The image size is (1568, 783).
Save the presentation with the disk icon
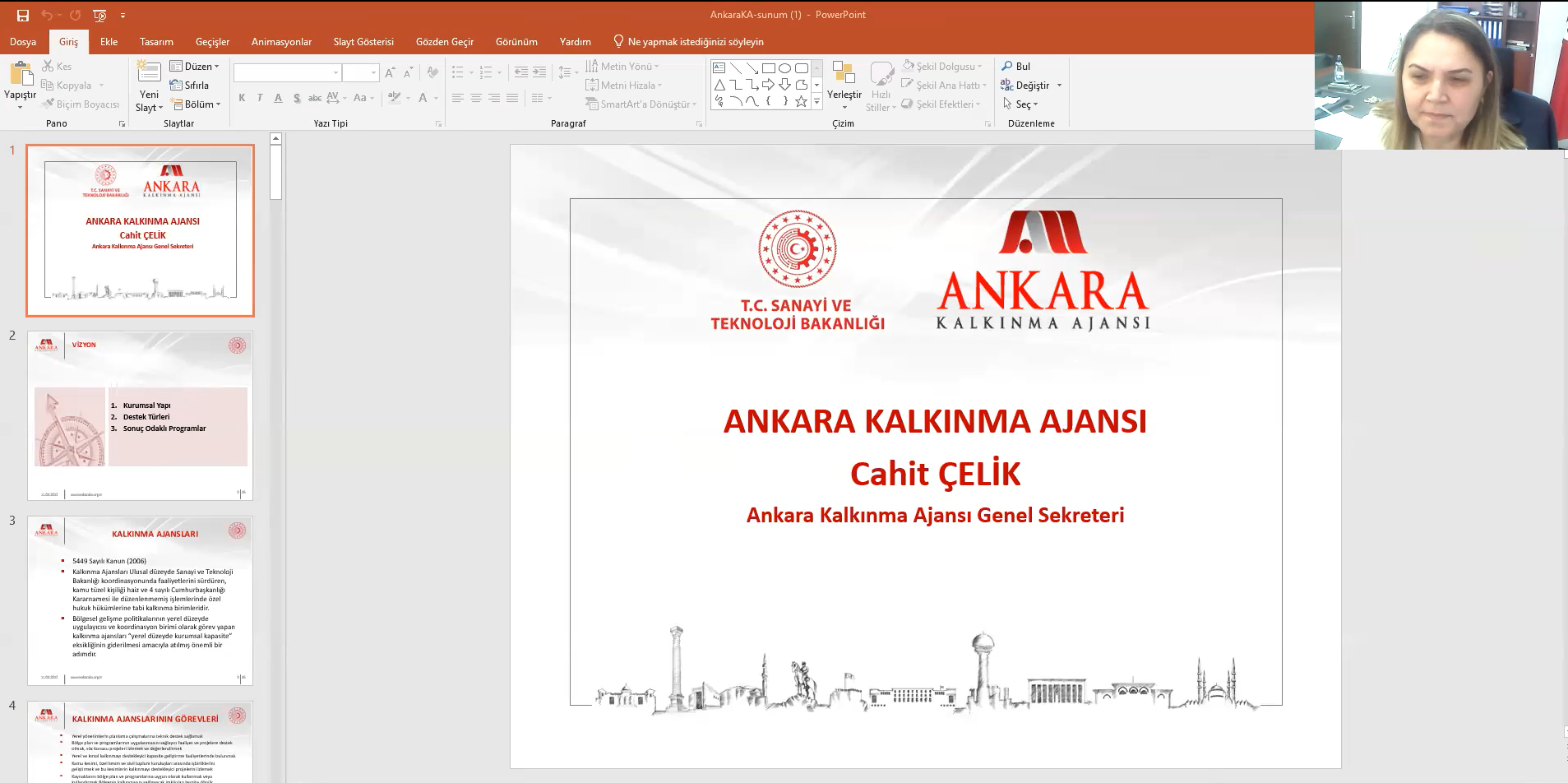(x=23, y=15)
